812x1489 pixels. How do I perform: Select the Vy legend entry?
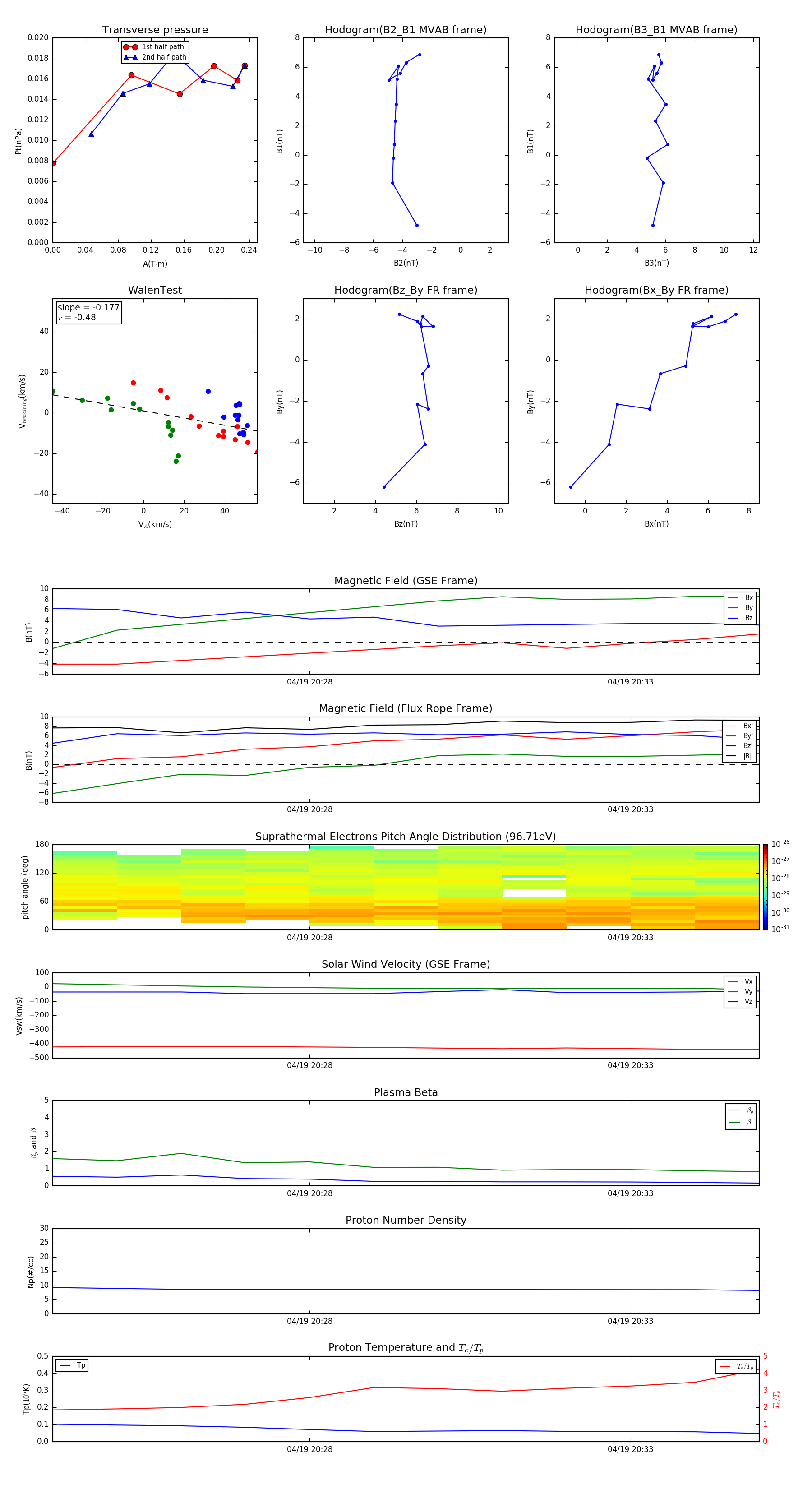[x=740, y=991]
